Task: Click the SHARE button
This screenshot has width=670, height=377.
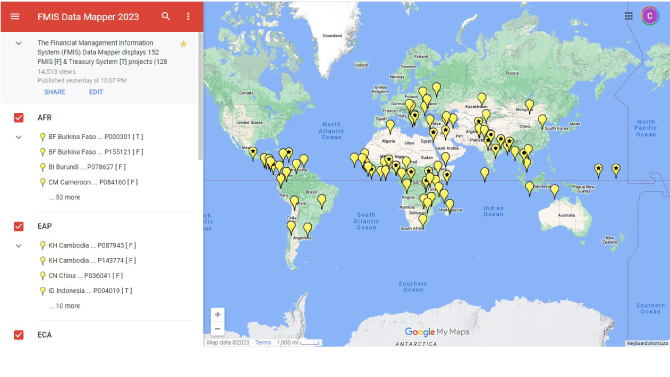Action: [x=55, y=92]
